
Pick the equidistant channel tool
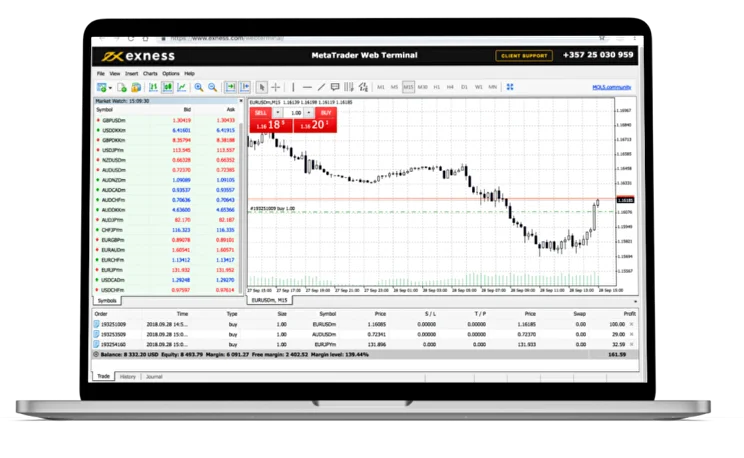click(349, 87)
